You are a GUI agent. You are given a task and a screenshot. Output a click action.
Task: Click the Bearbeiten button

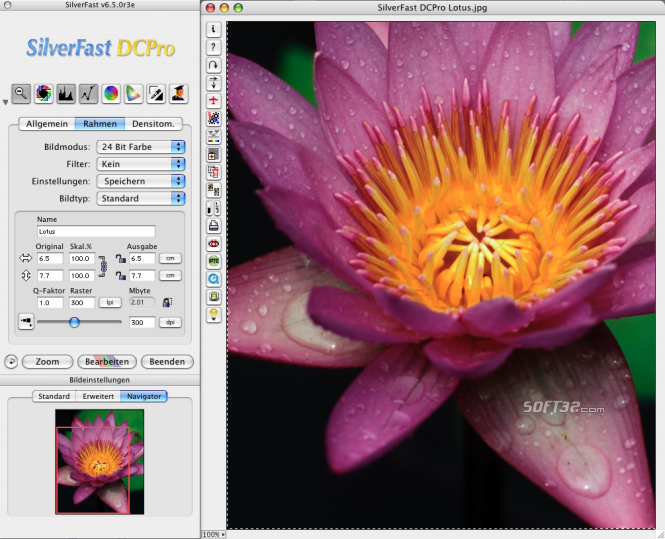tap(107, 362)
